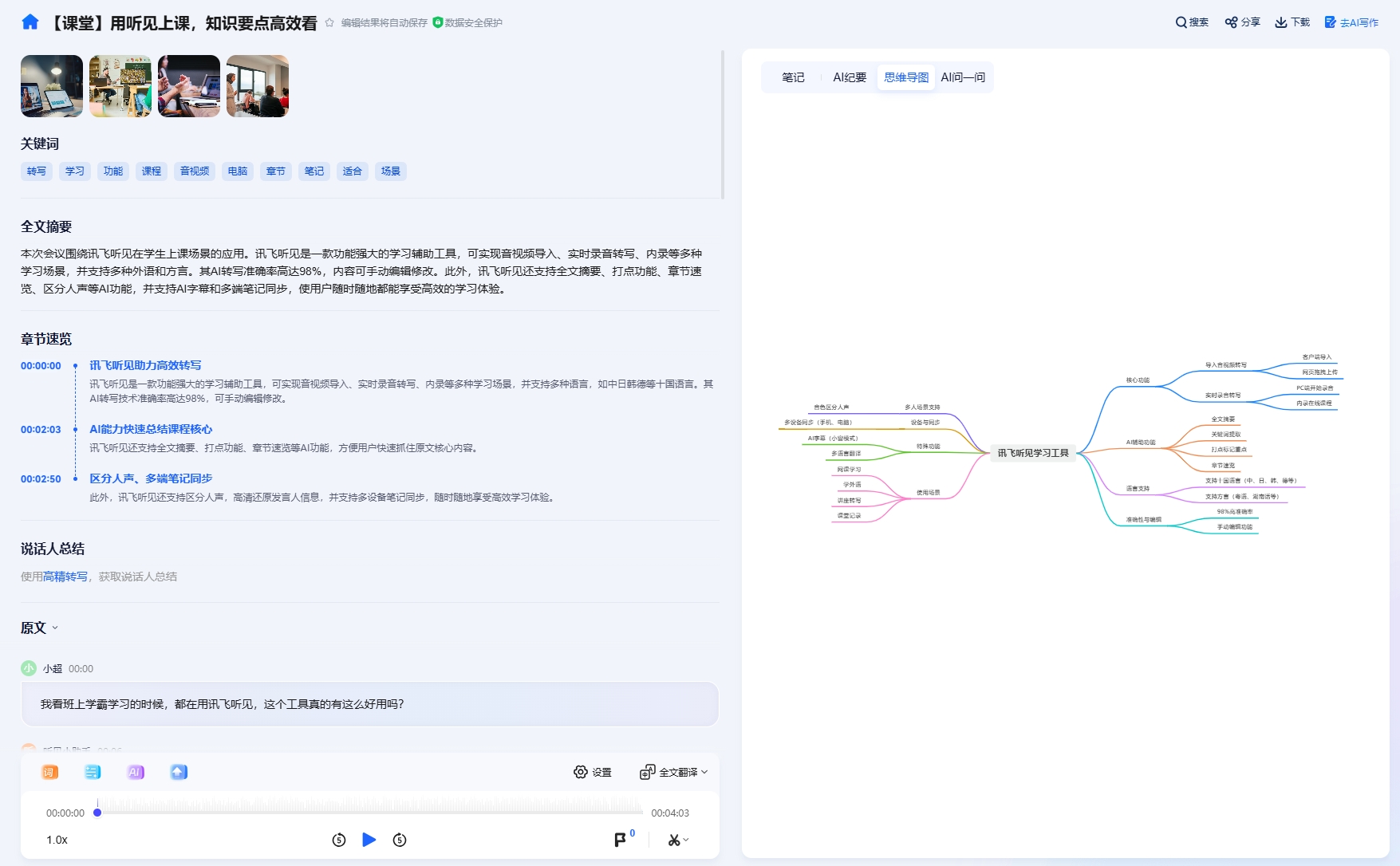
Task: Rewind five seconds
Action: pyautogui.click(x=339, y=840)
